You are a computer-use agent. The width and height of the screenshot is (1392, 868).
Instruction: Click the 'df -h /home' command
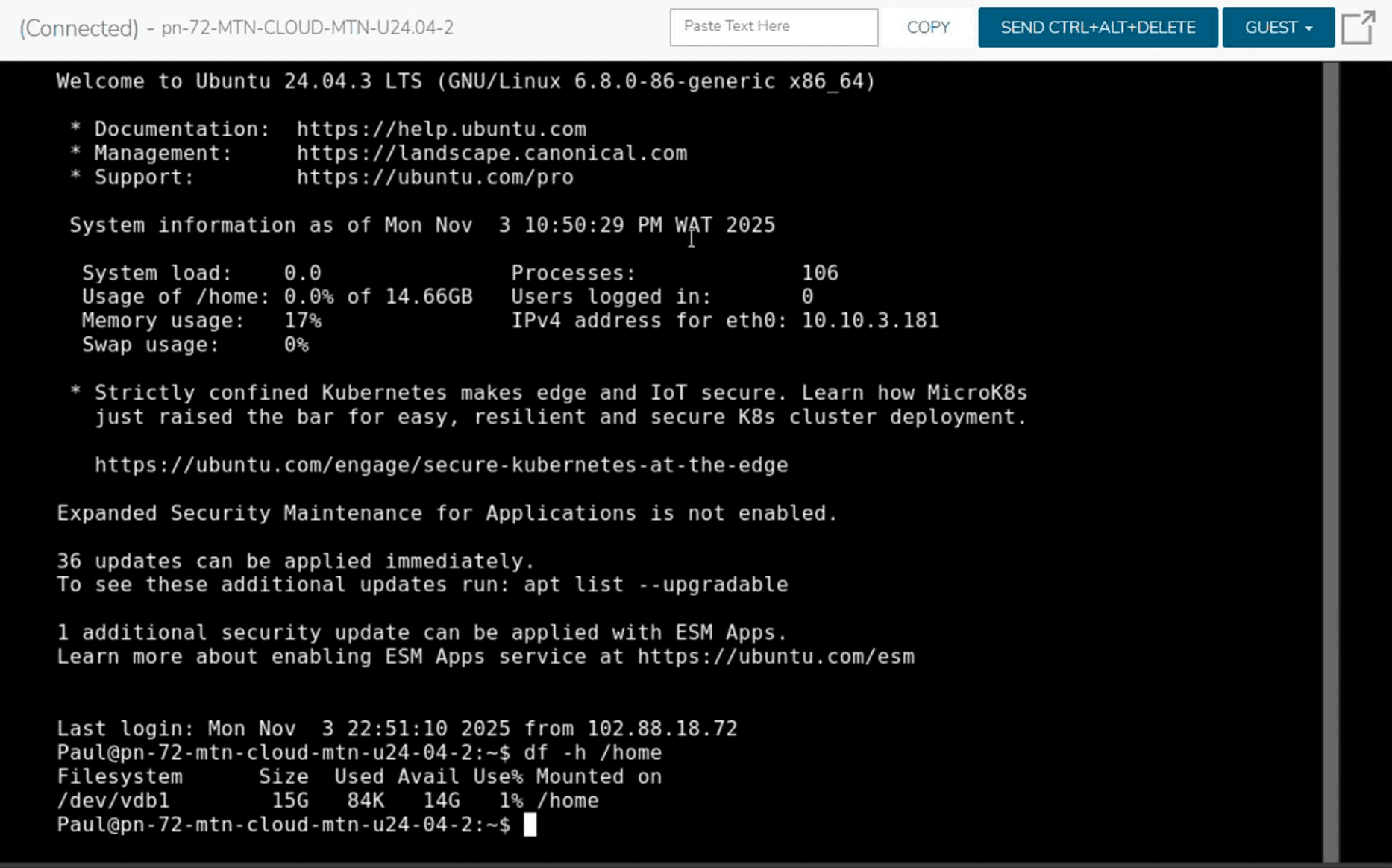(592, 752)
